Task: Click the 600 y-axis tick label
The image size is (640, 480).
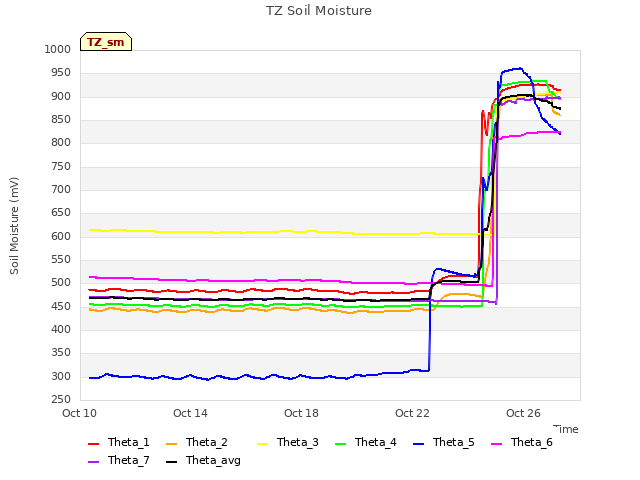Action: point(61,236)
